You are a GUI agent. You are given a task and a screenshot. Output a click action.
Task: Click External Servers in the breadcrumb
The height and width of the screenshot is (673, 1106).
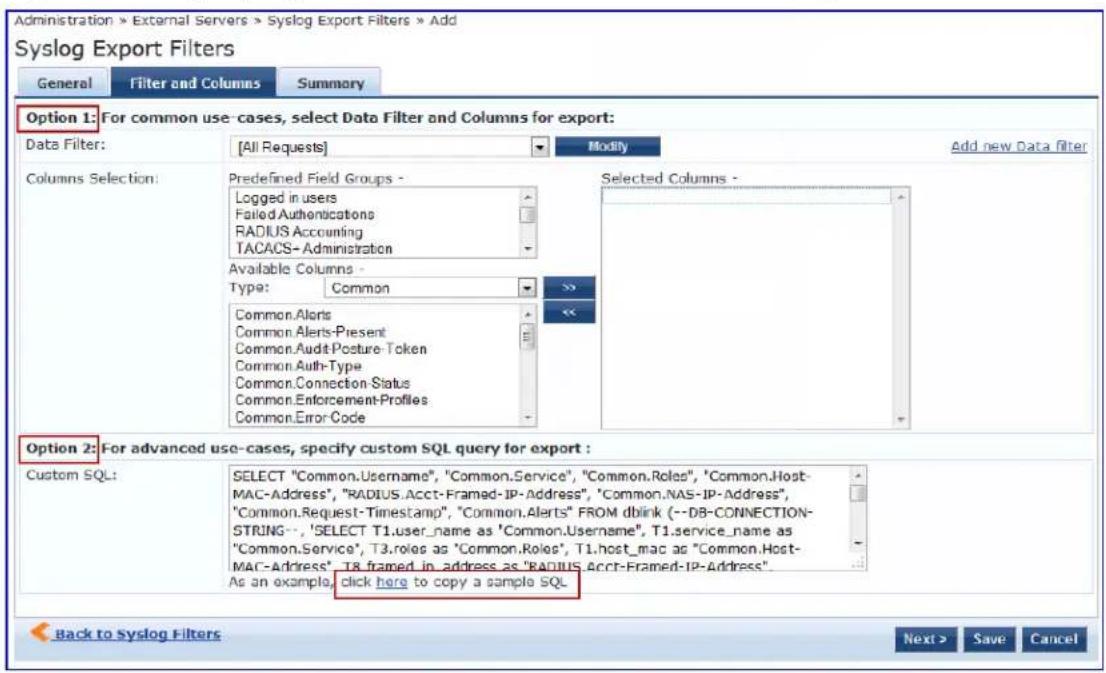pyautogui.click(x=190, y=20)
